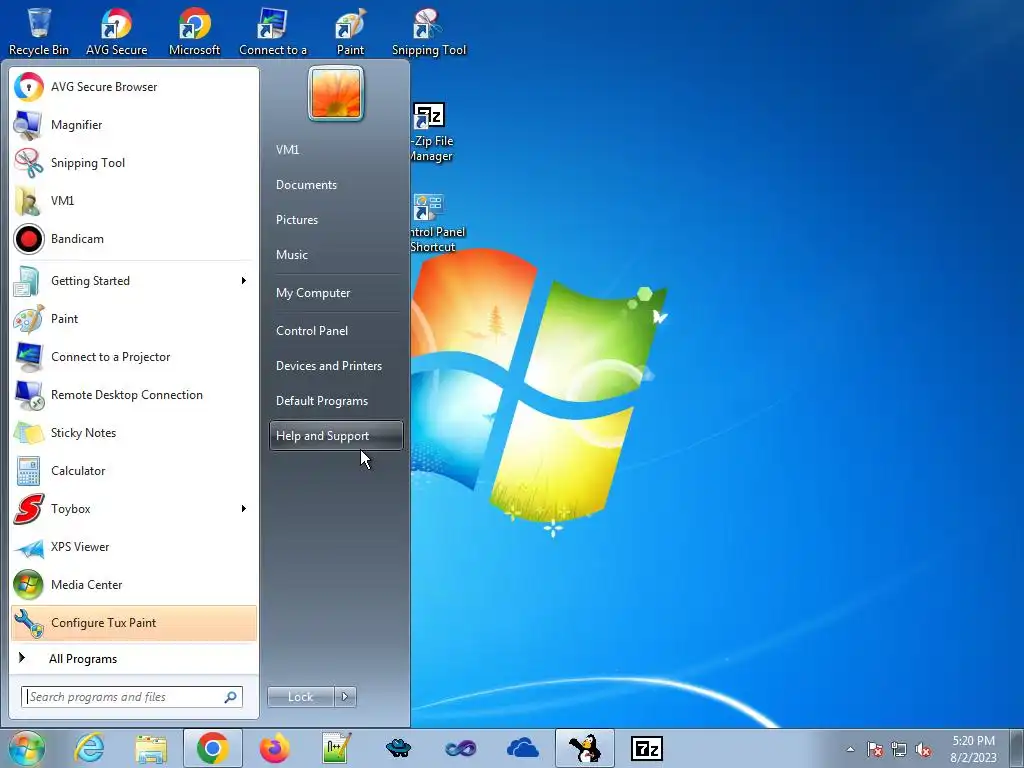
Task: Open the hat-and-glasses app on taskbar
Action: coord(398,748)
